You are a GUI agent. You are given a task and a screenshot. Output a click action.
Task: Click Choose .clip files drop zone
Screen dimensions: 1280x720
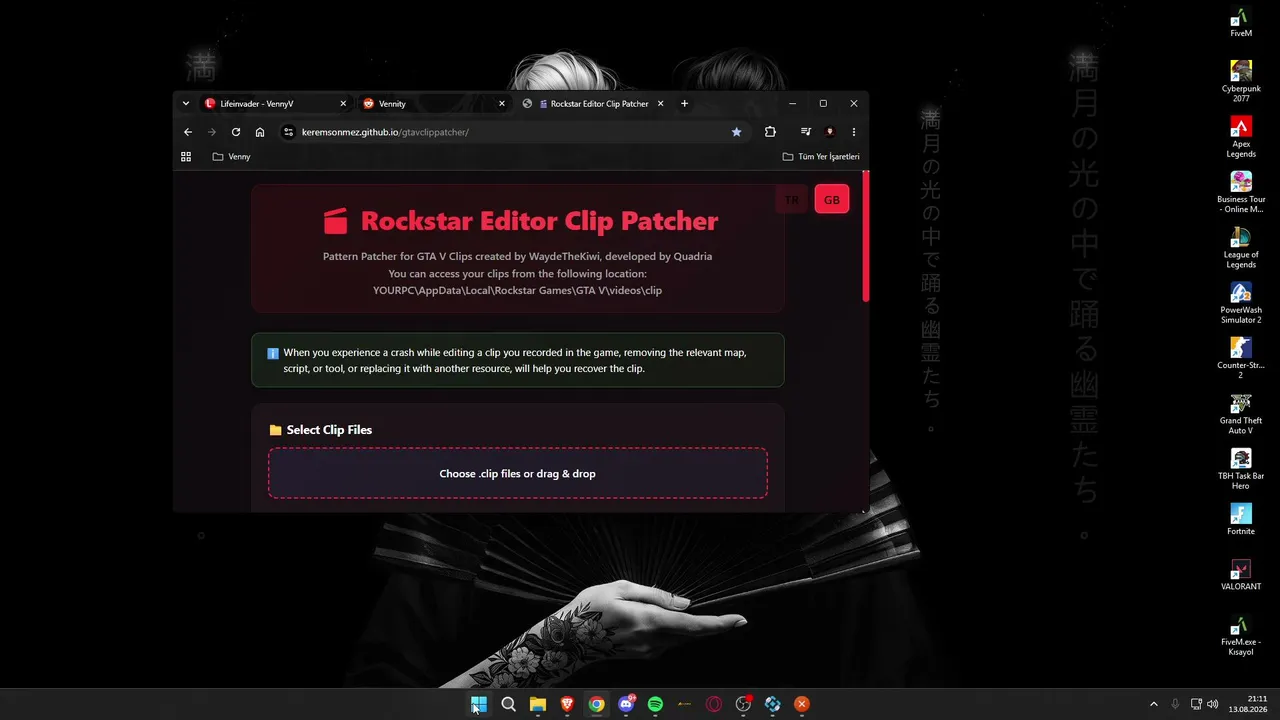(x=518, y=473)
